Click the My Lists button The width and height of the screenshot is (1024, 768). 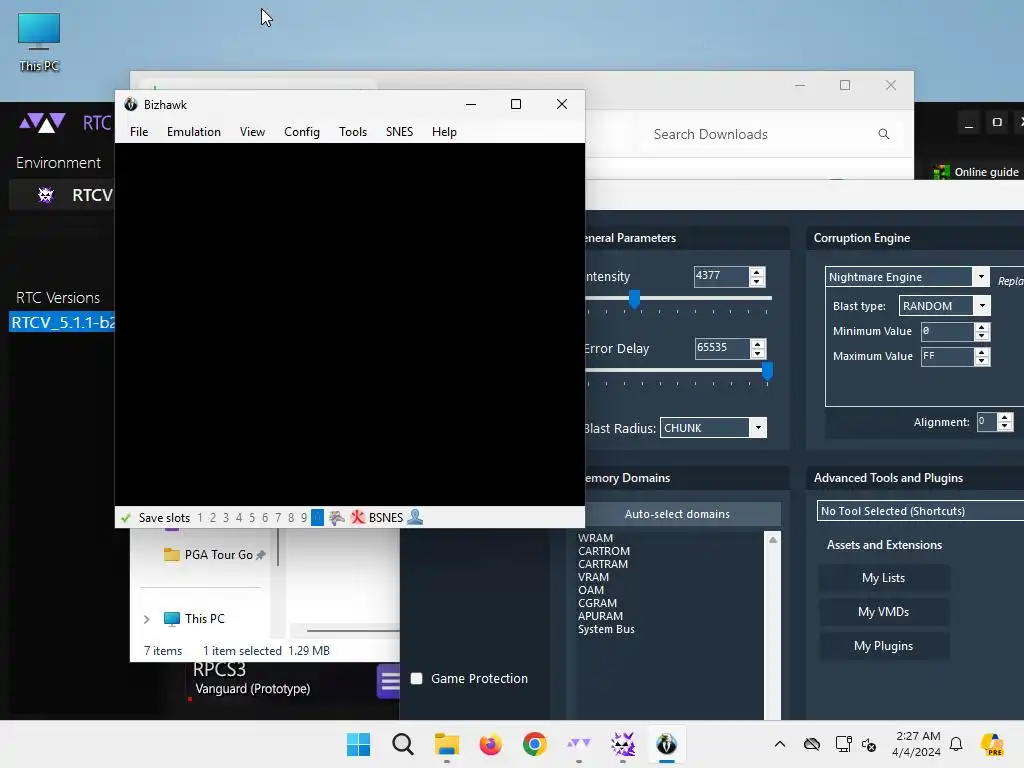click(884, 578)
